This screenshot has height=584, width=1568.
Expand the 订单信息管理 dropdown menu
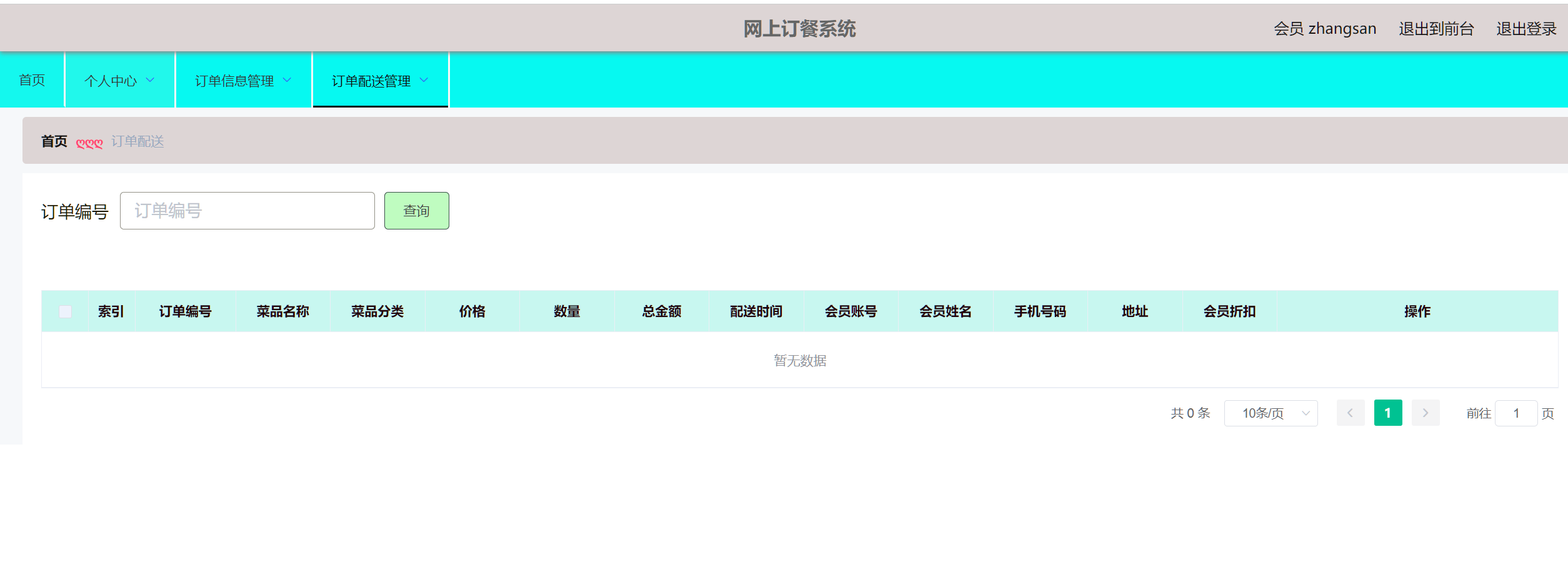(x=234, y=80)
